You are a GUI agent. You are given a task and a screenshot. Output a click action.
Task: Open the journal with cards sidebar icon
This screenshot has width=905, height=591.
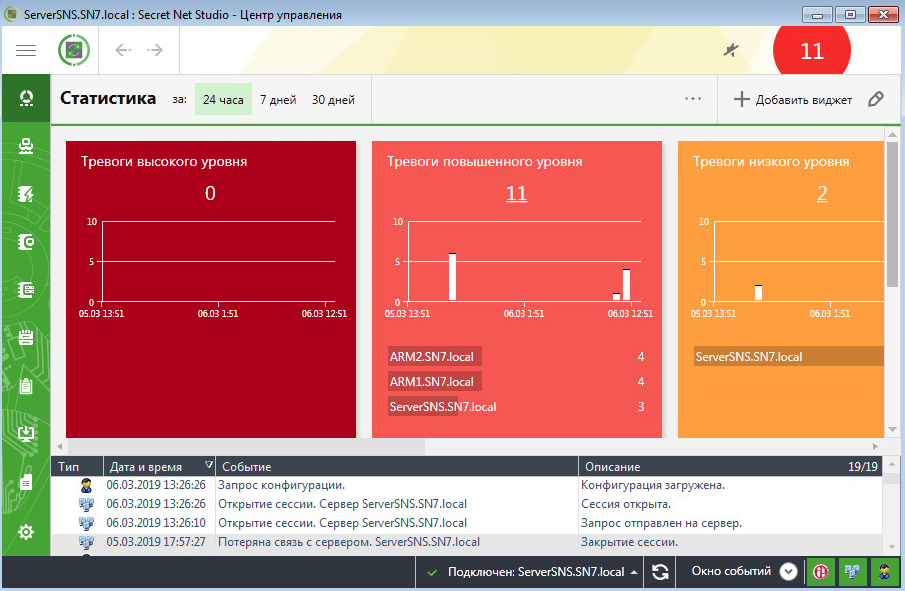point(26,290)
